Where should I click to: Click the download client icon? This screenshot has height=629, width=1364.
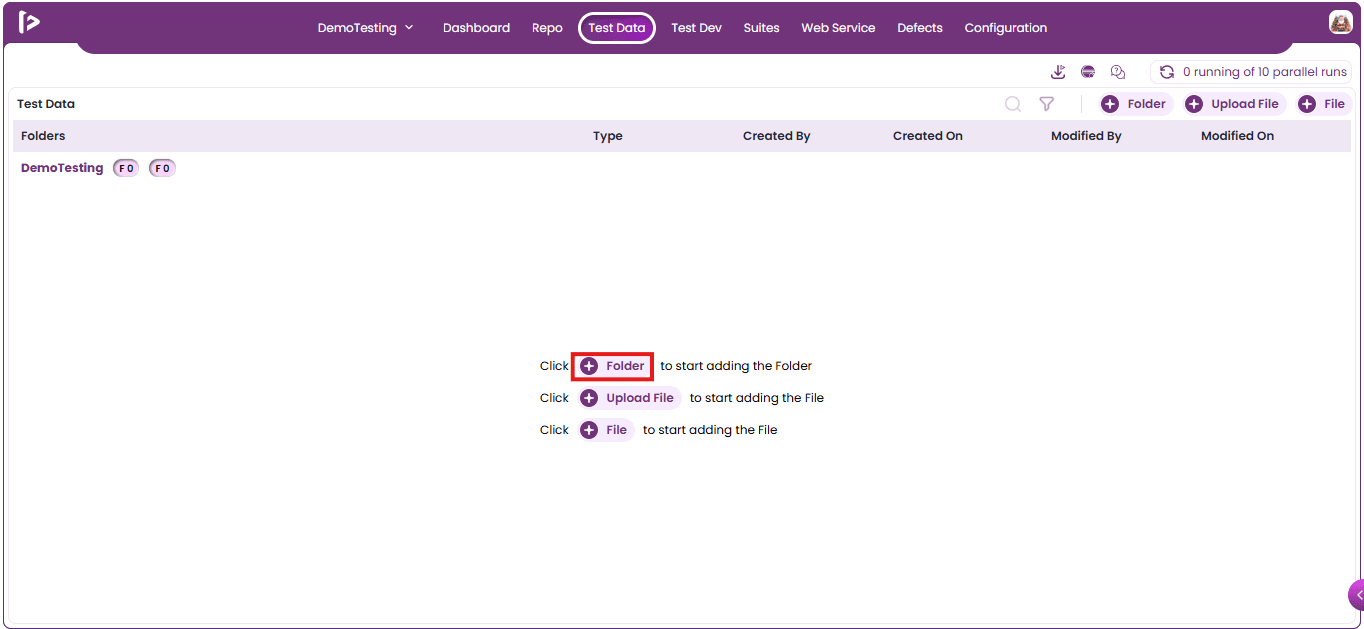pos(1058,72)
